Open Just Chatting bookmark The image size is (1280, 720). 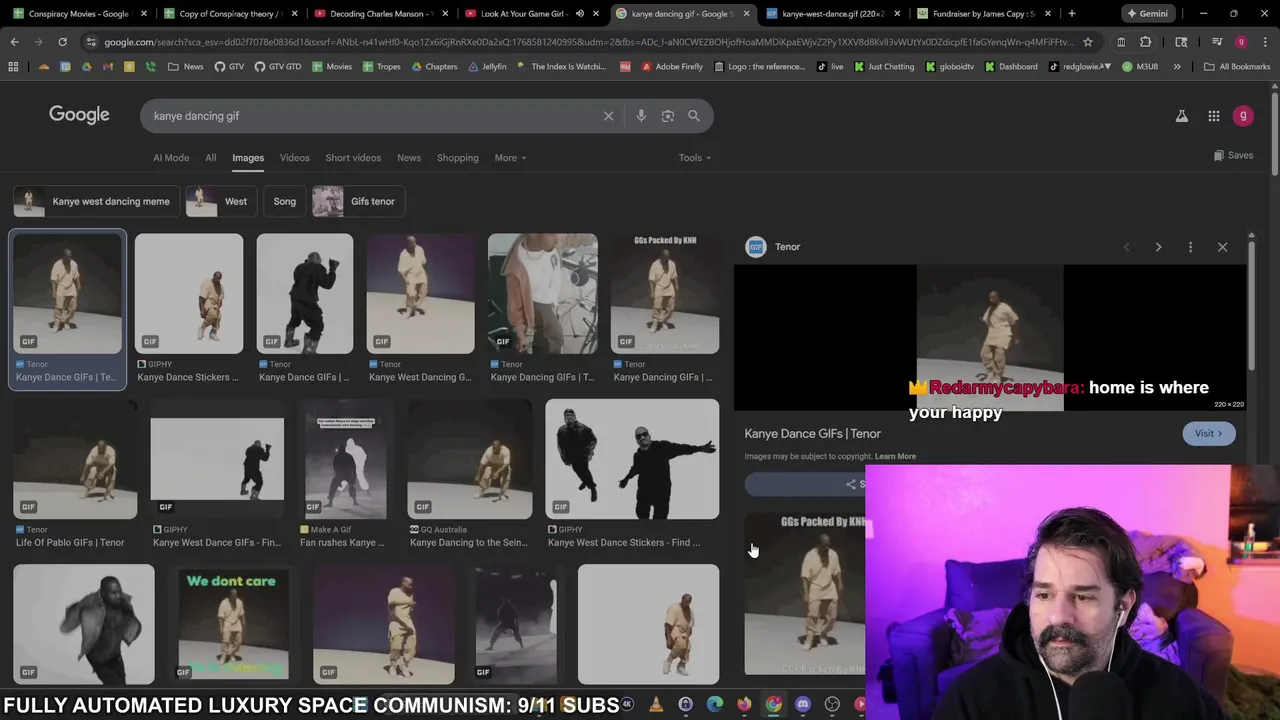point(885,66)
